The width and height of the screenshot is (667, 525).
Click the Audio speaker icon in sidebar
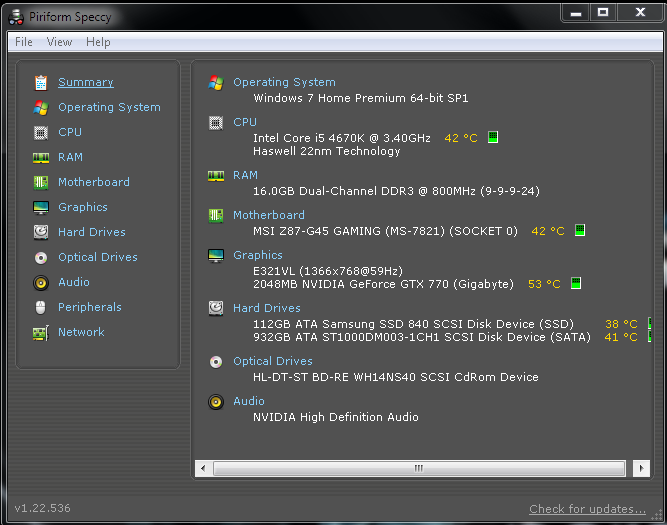click(41, 282)
